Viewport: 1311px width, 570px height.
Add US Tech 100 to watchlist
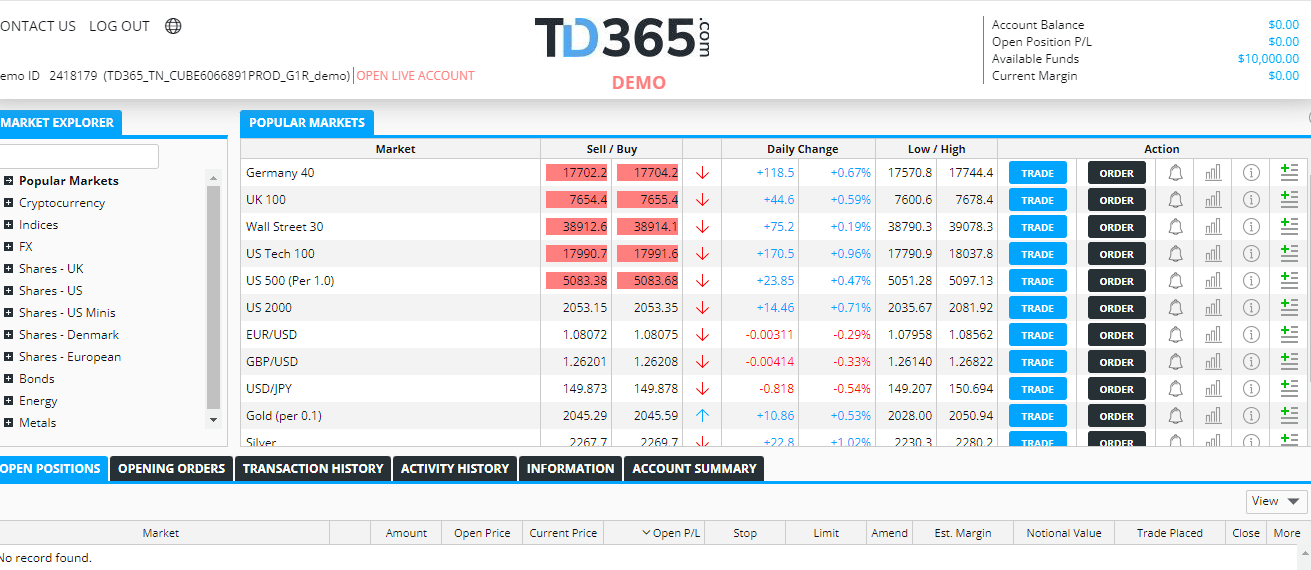(1289, 254)
